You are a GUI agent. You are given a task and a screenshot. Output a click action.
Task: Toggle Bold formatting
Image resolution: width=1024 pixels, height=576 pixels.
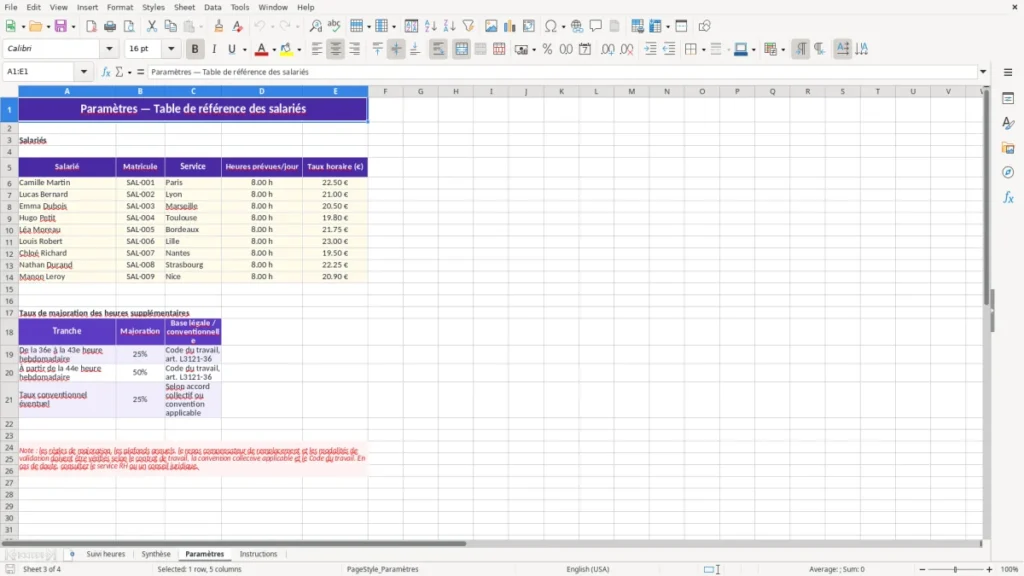point(195,49)
